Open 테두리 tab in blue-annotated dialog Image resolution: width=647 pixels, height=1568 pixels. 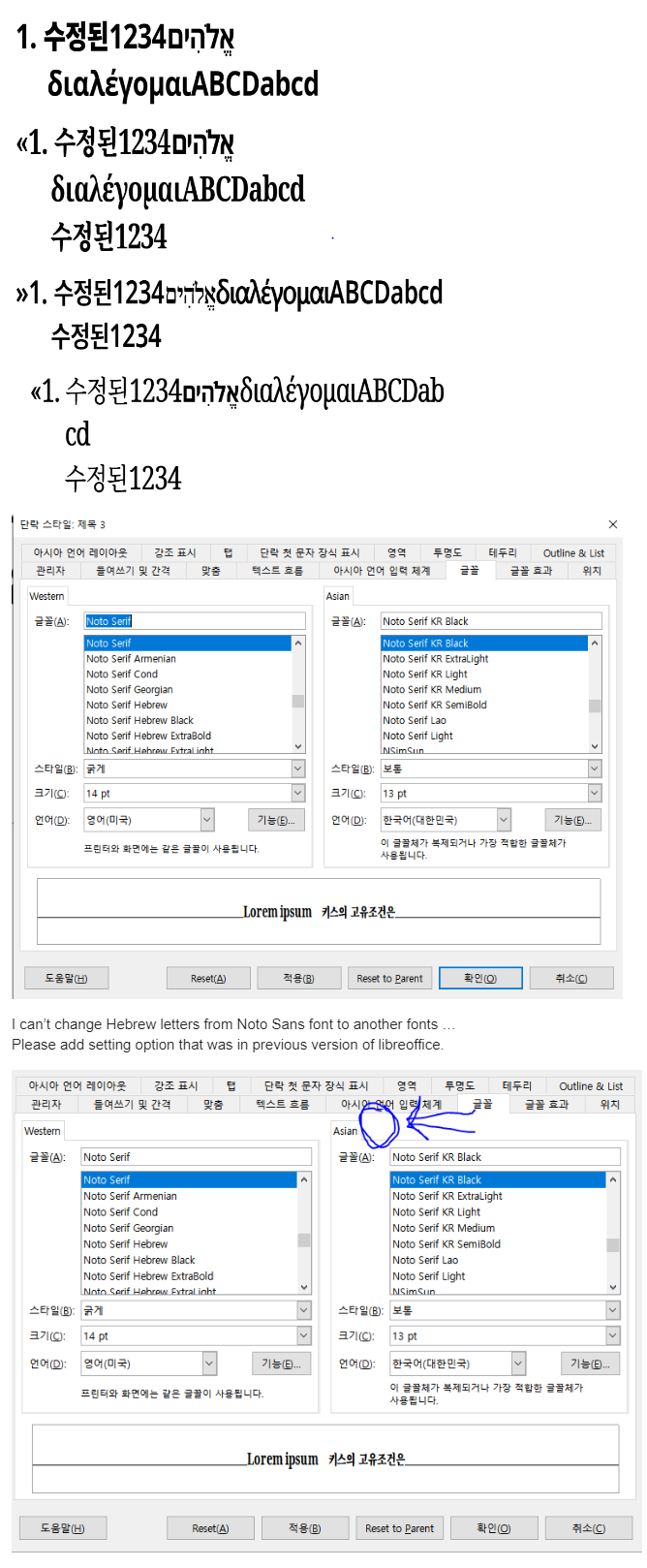click(x=516, y=1086)
